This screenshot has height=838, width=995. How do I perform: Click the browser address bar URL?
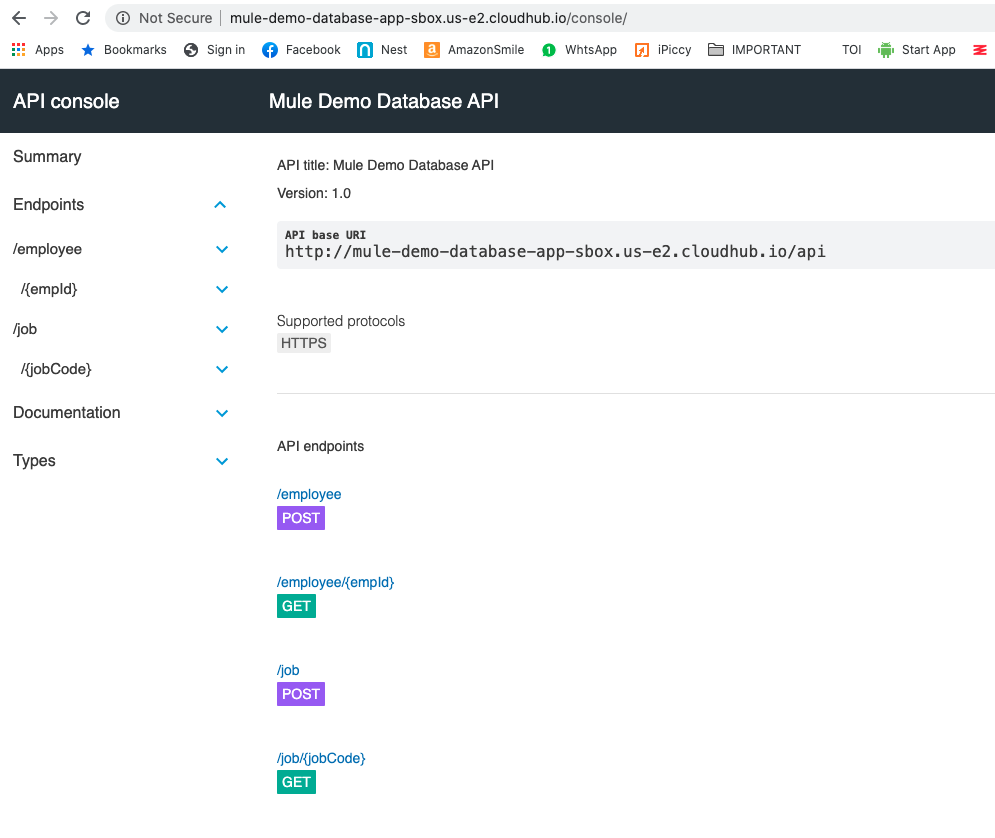428,18
